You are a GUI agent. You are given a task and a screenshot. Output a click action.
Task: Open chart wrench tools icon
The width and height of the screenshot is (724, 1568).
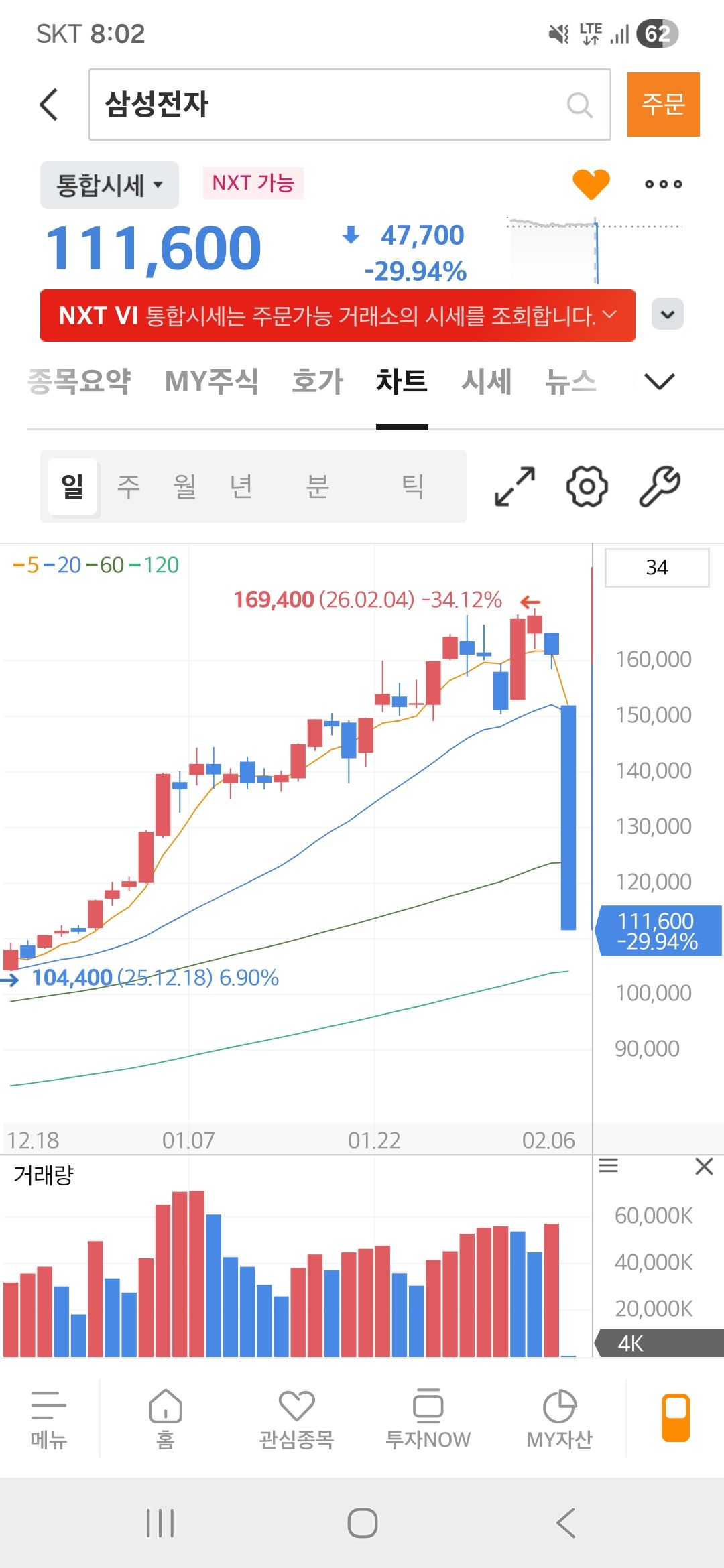(x=660, y=486)
